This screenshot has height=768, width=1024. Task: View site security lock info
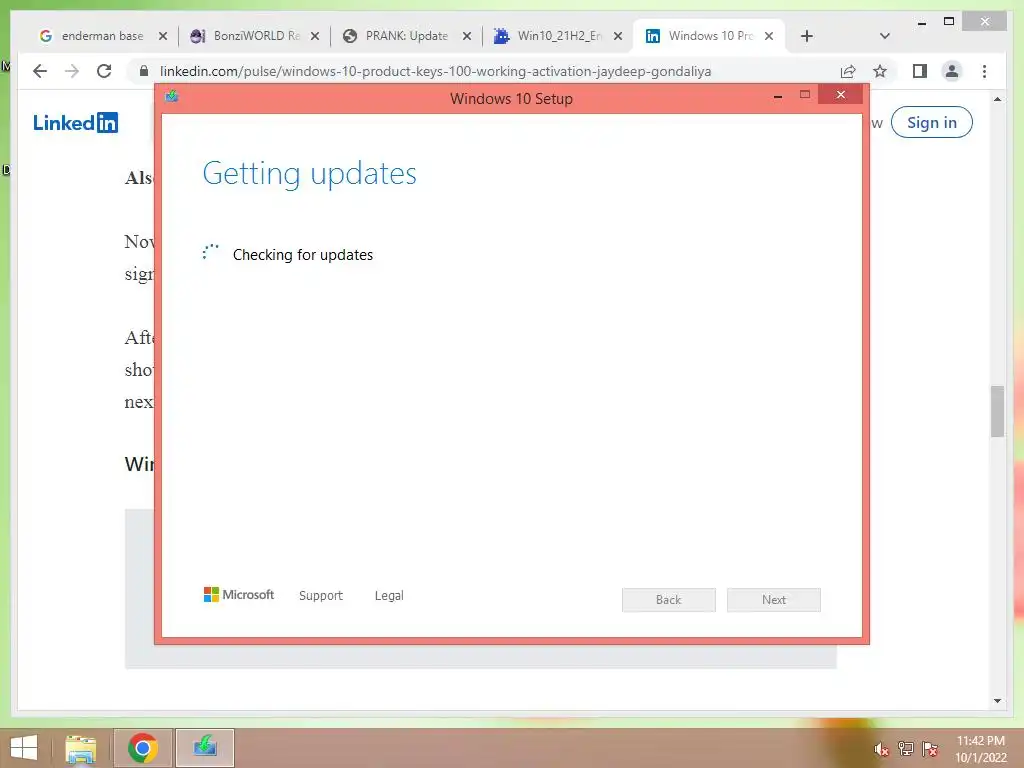coord(144,71)
